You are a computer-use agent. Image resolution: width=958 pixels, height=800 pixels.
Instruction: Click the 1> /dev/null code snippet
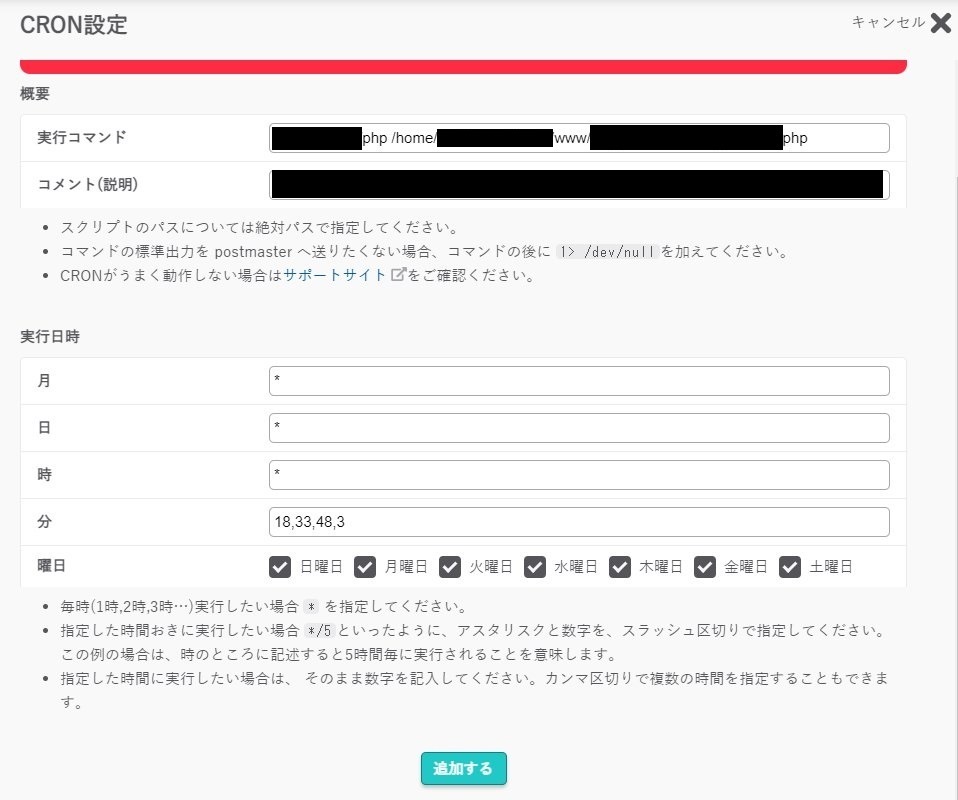(607, 251)
